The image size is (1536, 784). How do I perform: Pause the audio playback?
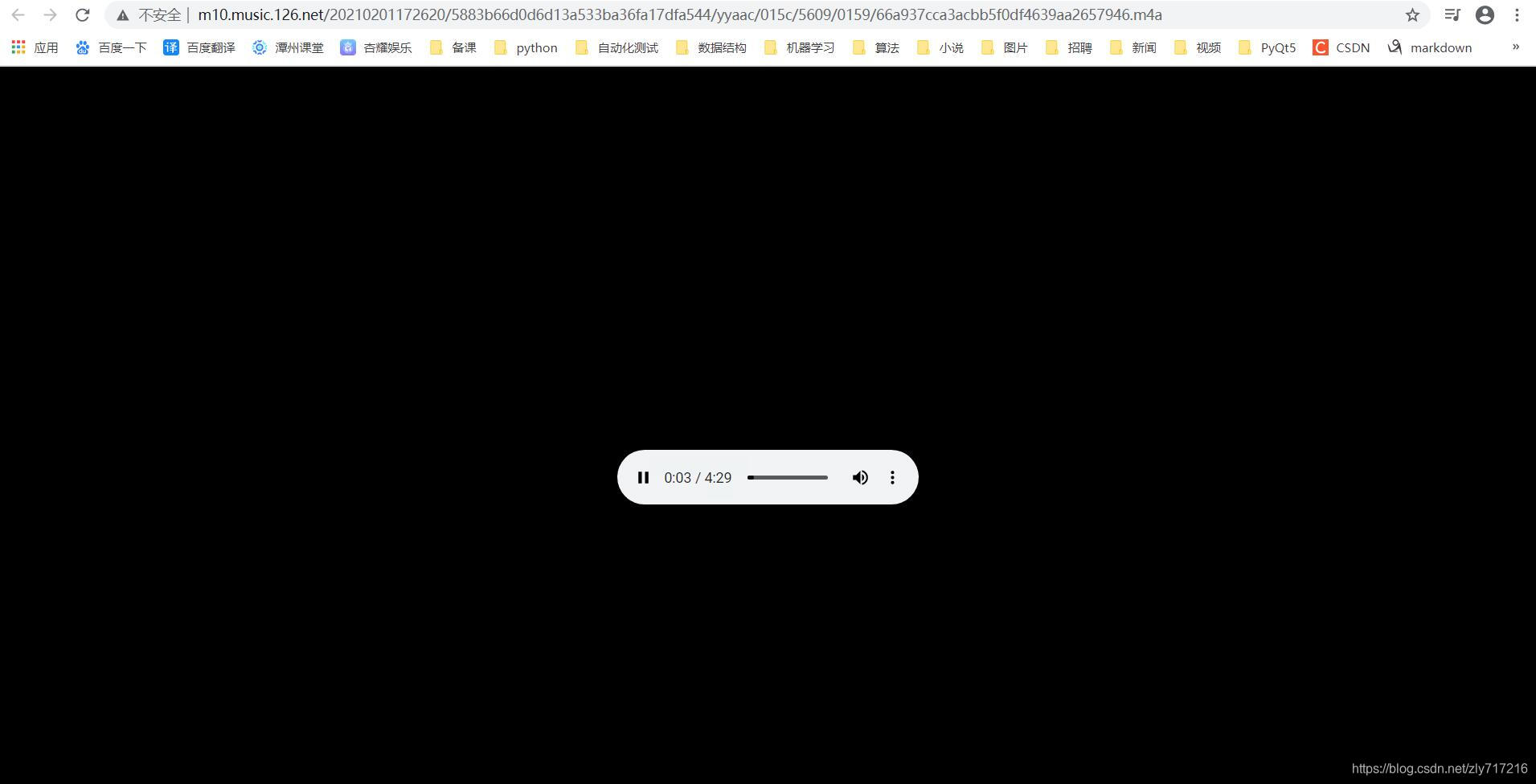[643, 477]
